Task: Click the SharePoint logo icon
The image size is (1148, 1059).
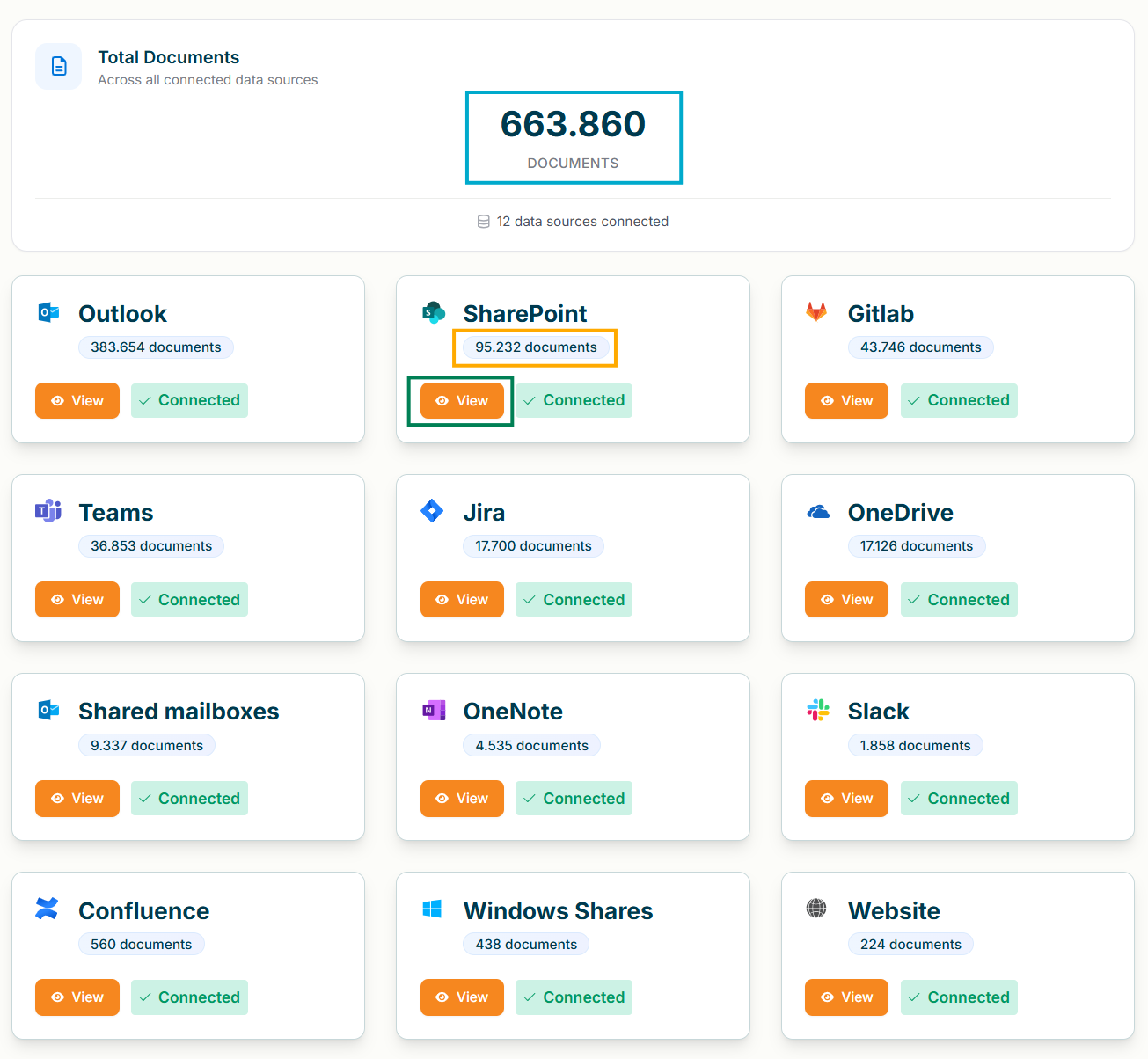Action: pyautogui.click(x=434, y=312)
